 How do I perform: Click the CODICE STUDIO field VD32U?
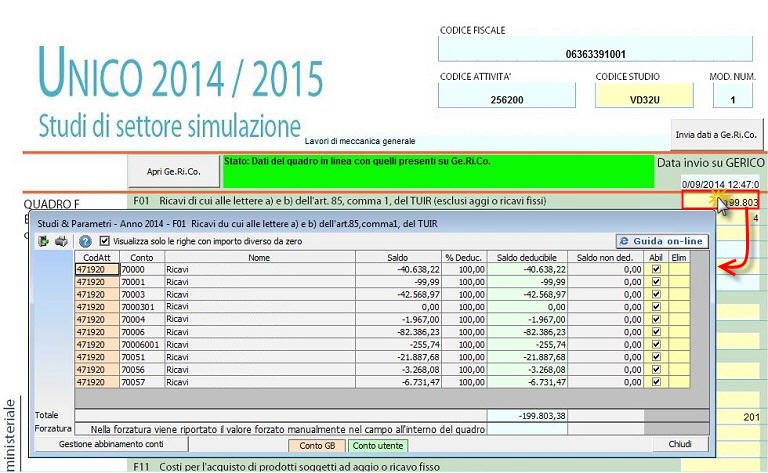(x=644, y=95)
